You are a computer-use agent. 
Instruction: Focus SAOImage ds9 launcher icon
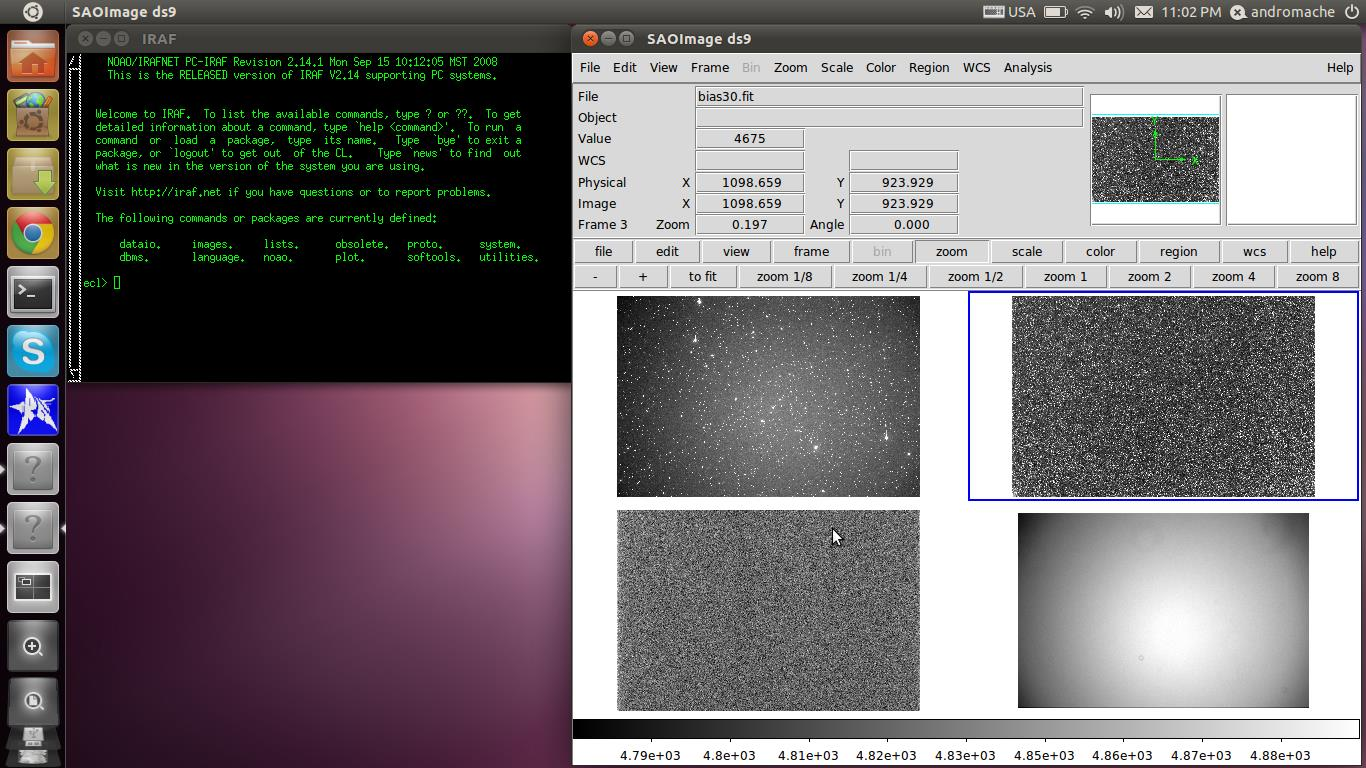(33, 410)
